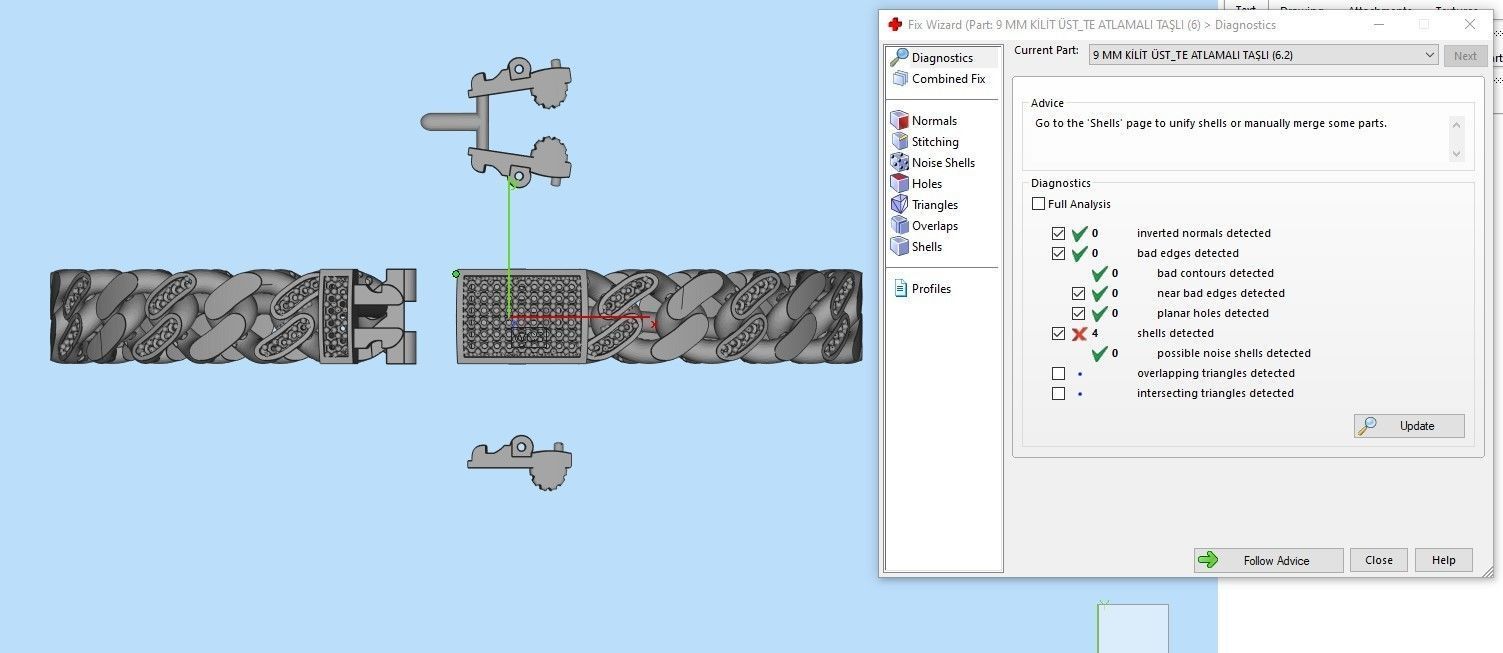Click the advice text about unifying shells
The image size is (1503, 653).
tap(1211, 124)
